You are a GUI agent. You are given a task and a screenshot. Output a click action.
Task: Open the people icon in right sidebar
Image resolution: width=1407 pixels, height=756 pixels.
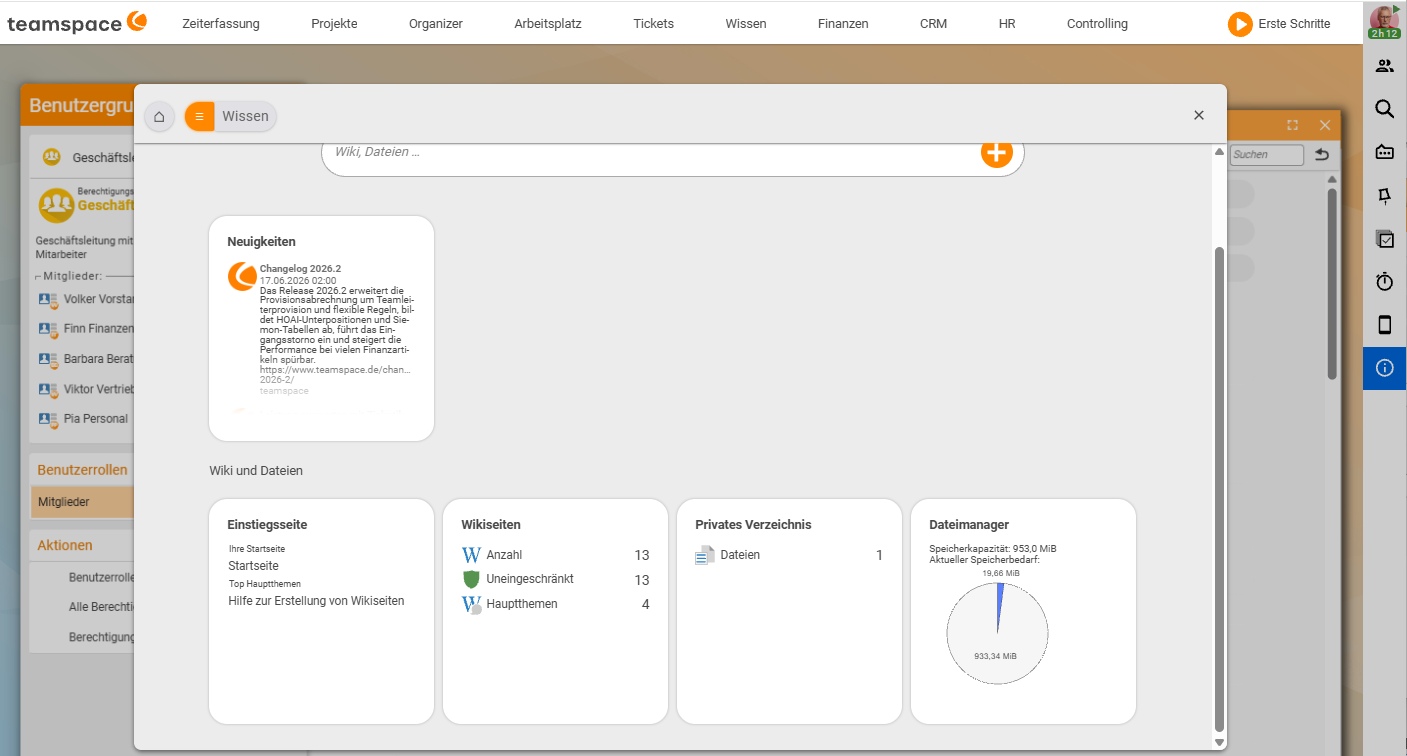point(1385,66)
